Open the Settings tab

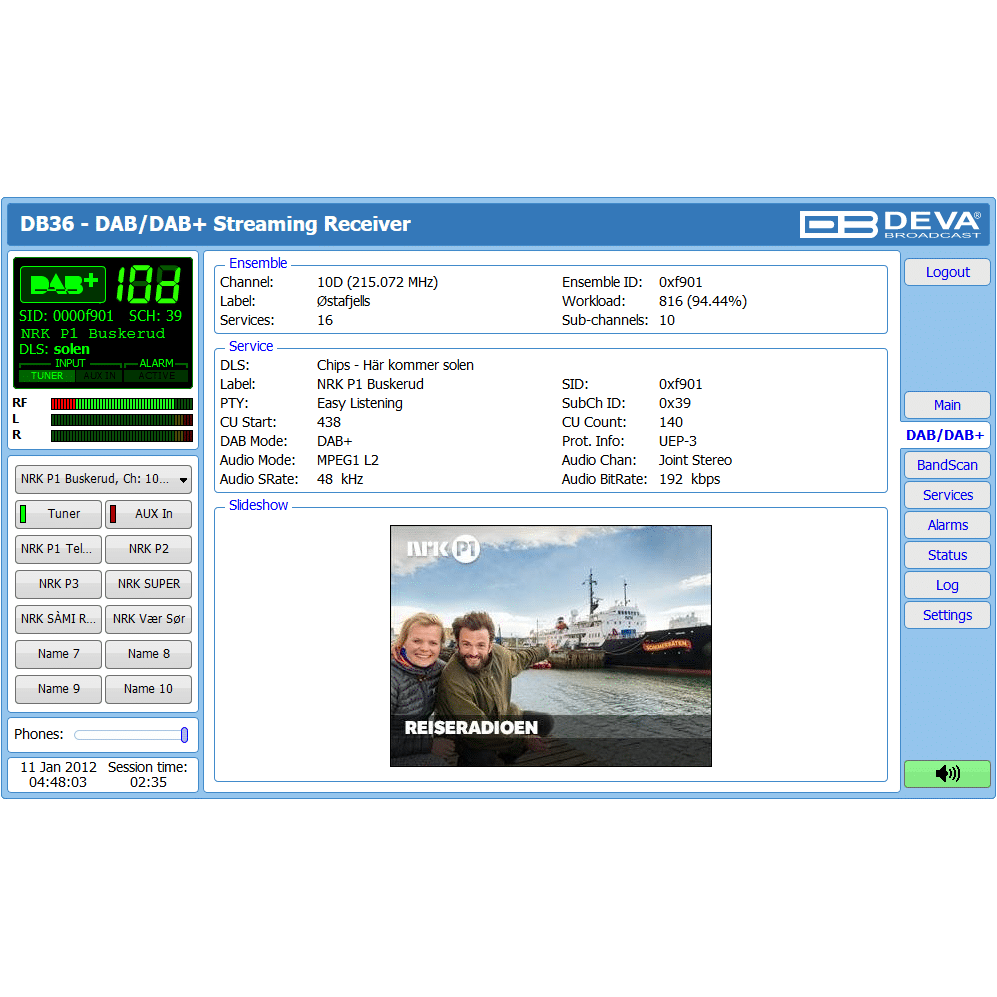(946, 615)
